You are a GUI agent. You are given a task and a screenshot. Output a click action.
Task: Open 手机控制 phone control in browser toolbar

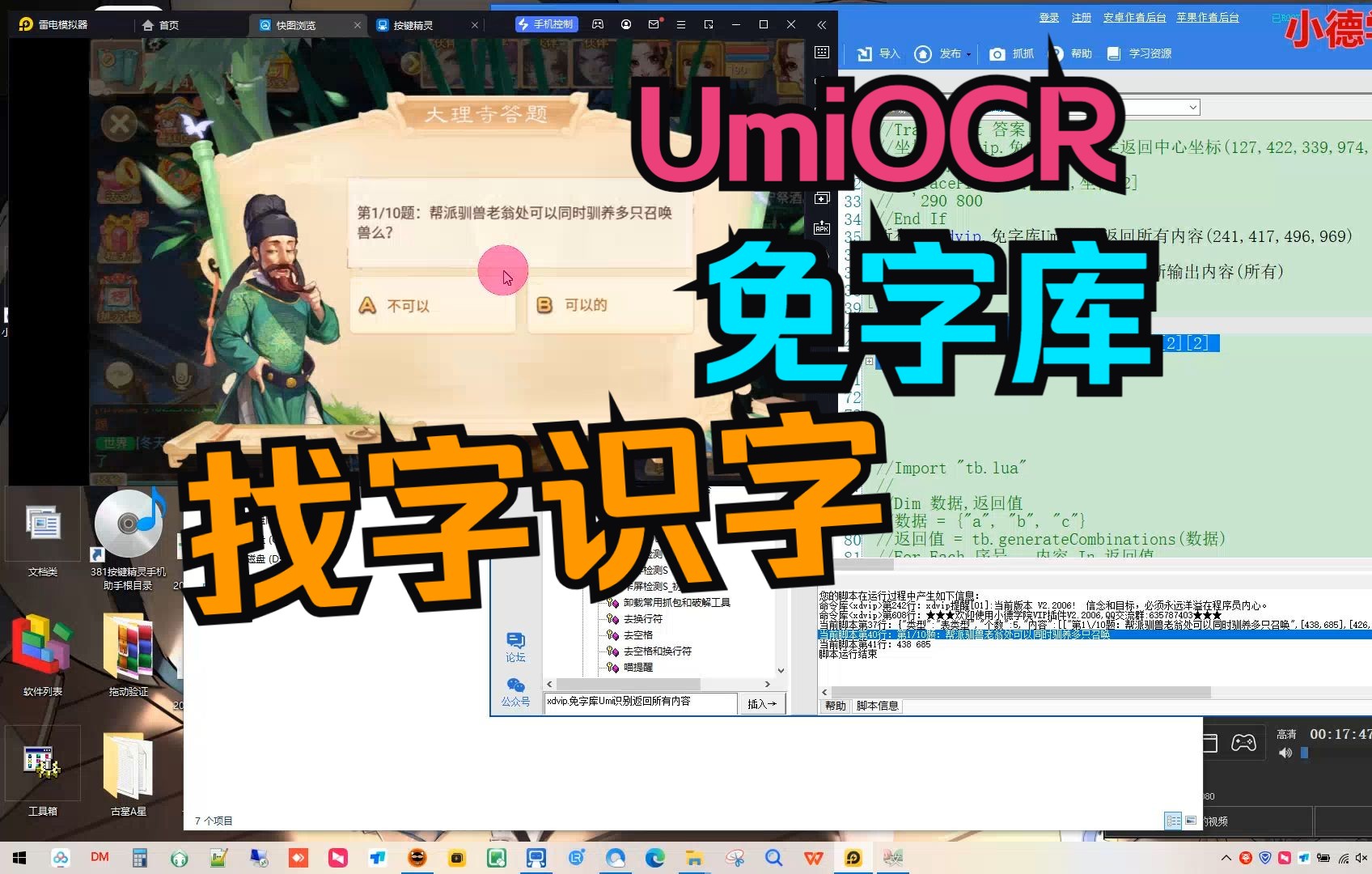(548, 24)
